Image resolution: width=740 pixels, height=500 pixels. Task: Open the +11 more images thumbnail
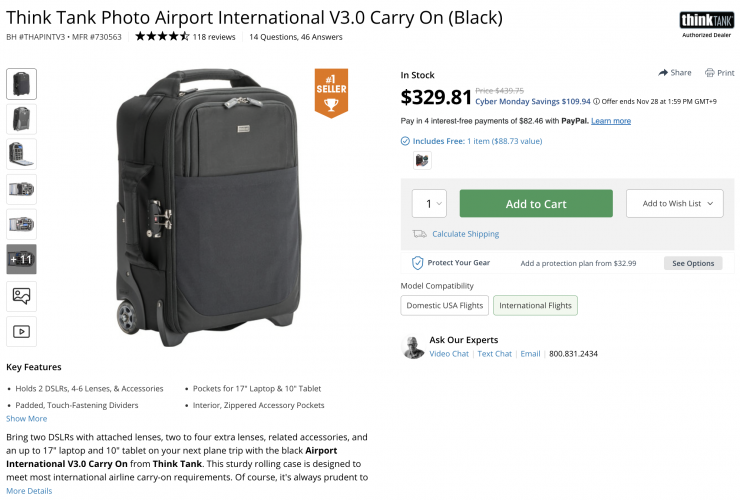click(x=21, y=259)
